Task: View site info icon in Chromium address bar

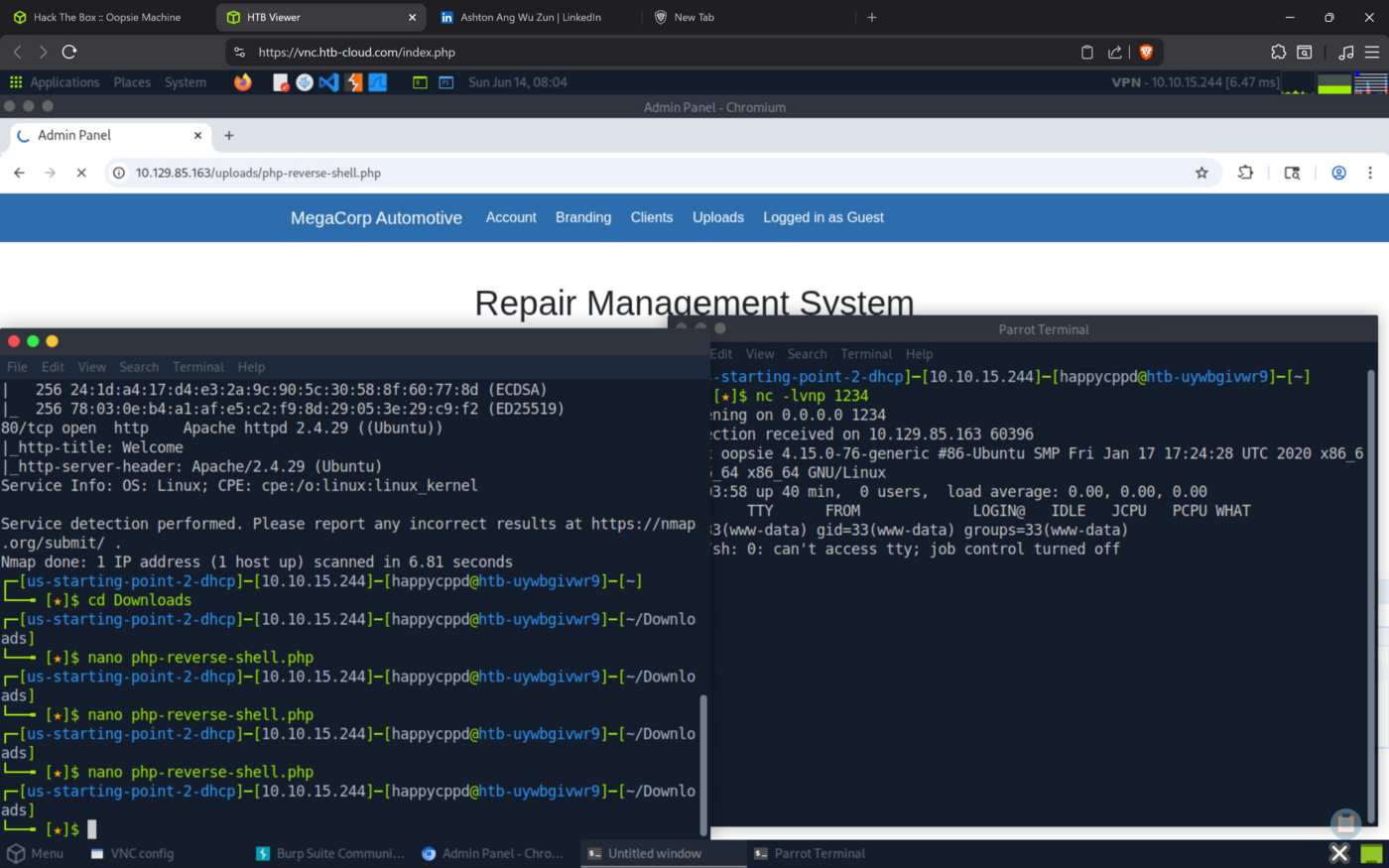Action: tap(118, 173)
